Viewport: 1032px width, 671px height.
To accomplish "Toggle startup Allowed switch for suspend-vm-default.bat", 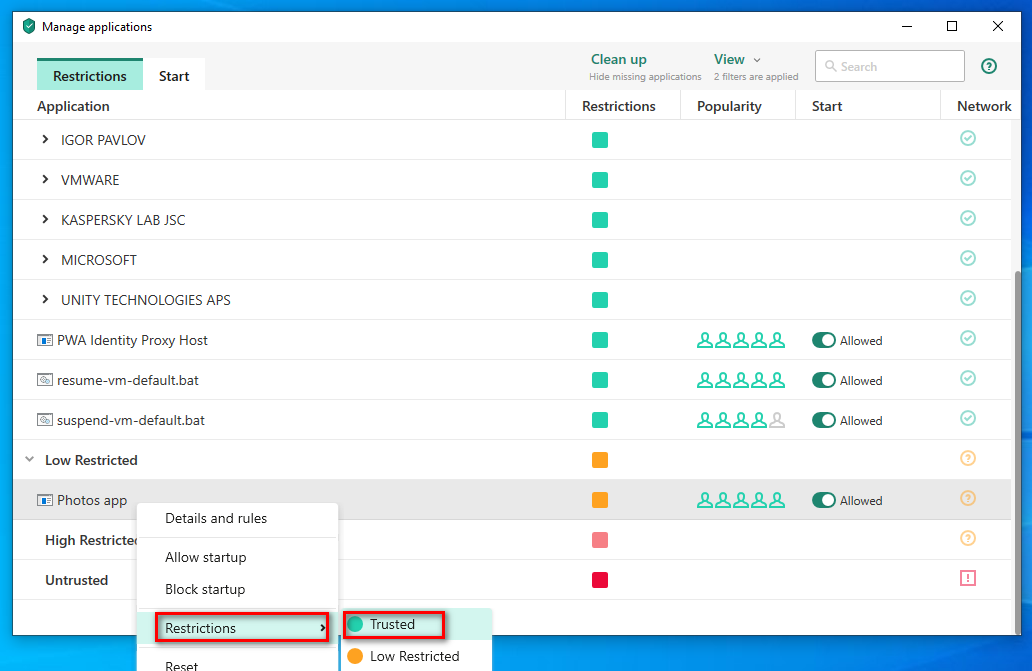I will [823, 420].
